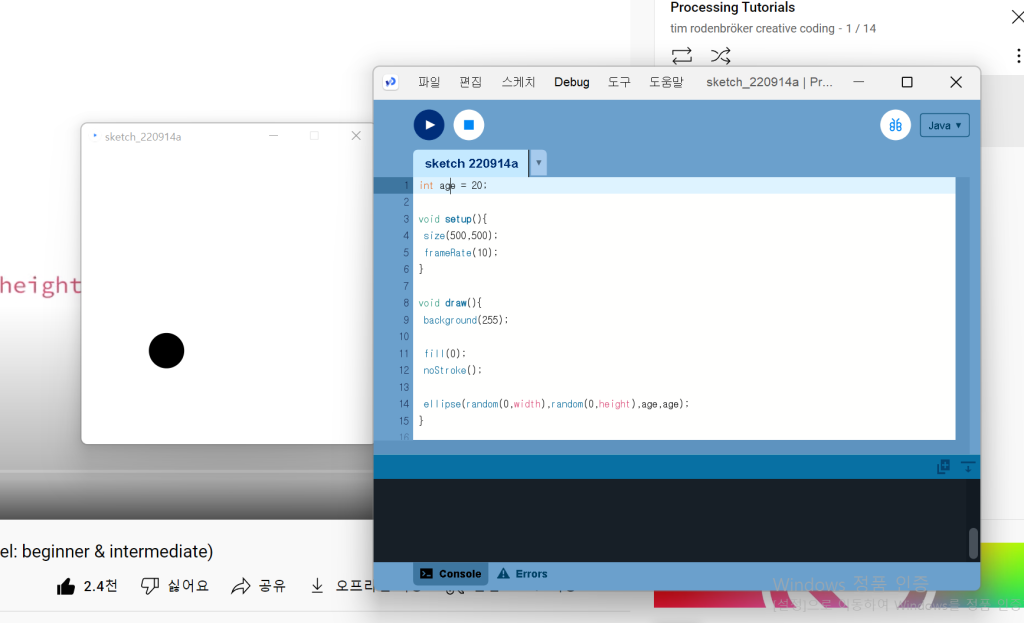The width and height of the screenshot is (1024, 623).
Task: Click the 'background(255);' line
Action: pyautogui.click(x=466, y=320)
